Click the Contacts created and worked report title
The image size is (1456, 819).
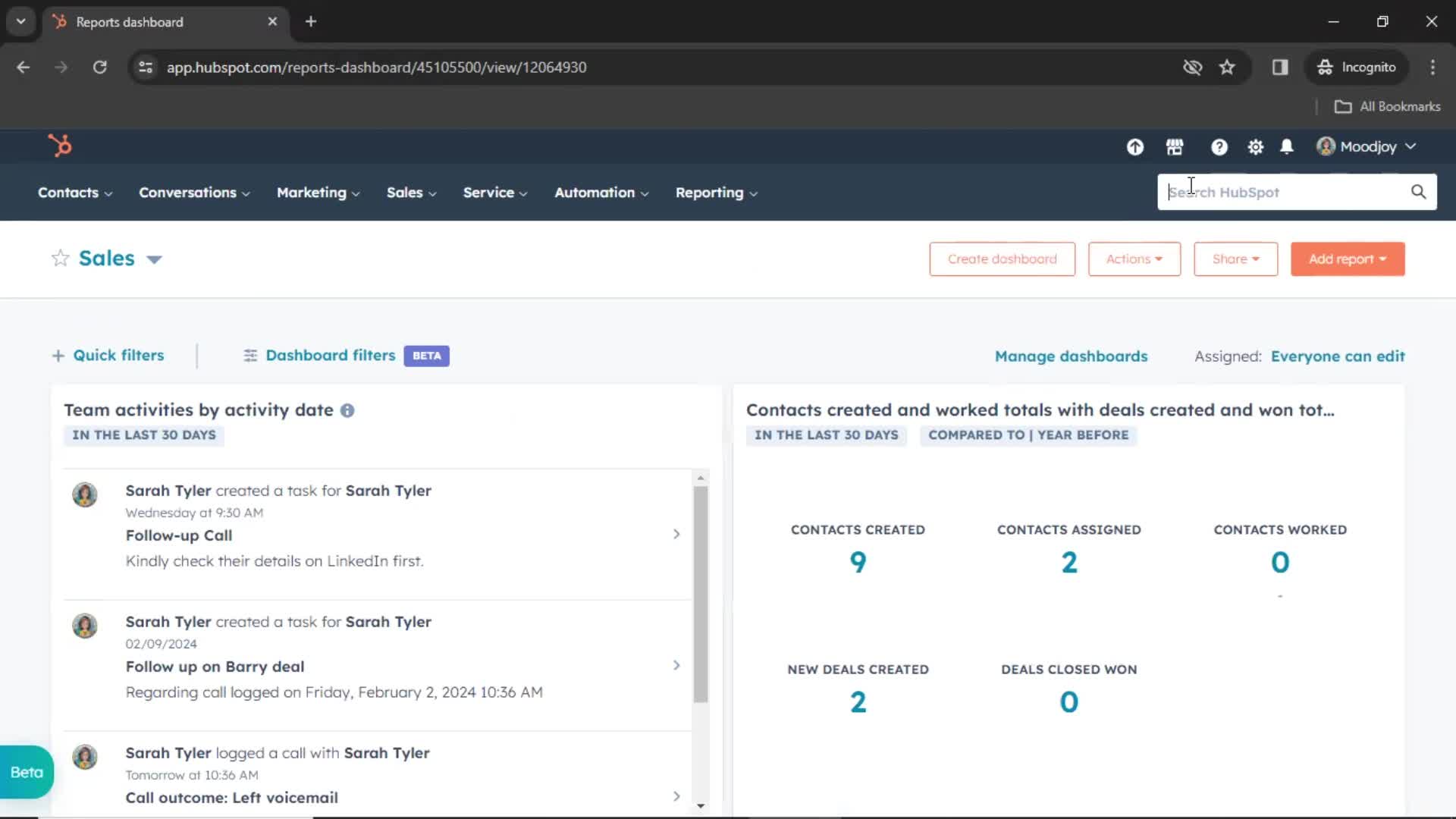point(1040,409)
